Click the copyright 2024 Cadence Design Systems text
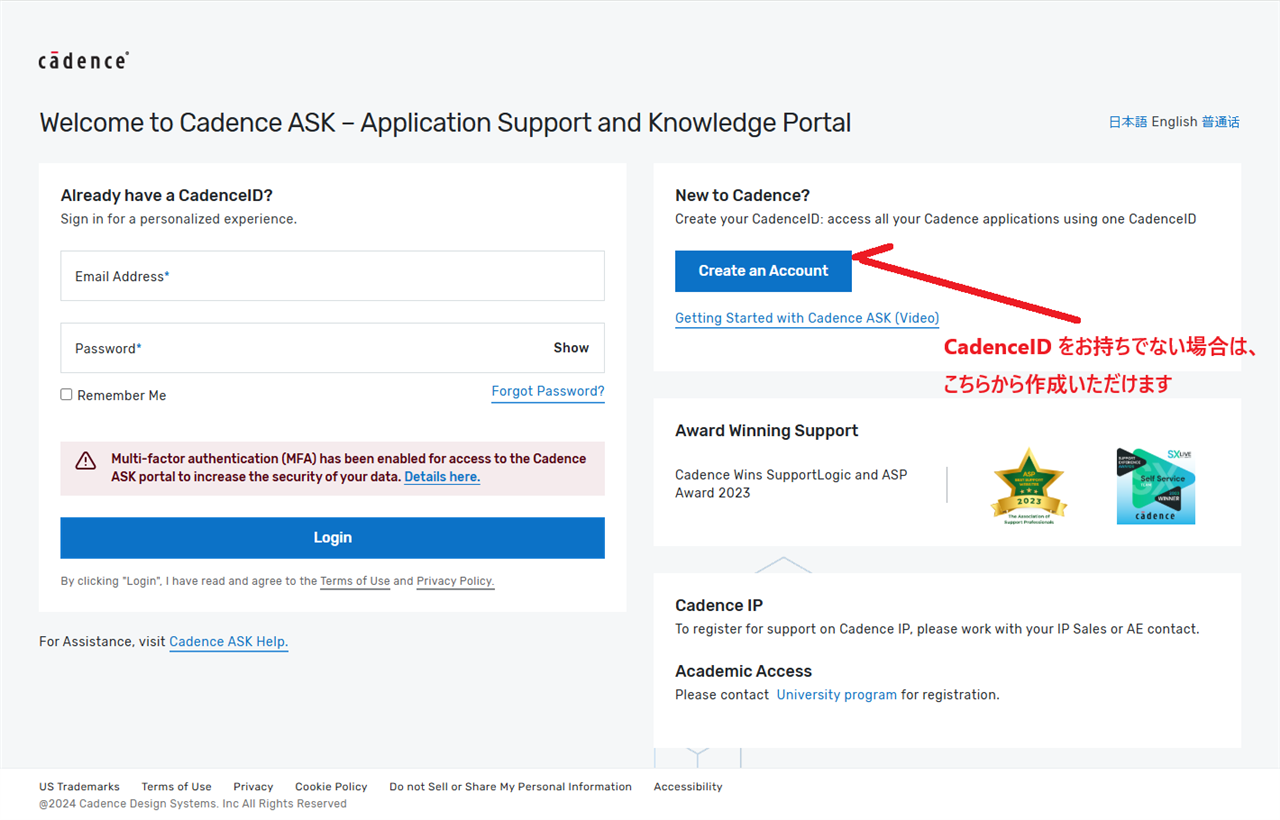The image size is (1280, 820). click(193, 804)
